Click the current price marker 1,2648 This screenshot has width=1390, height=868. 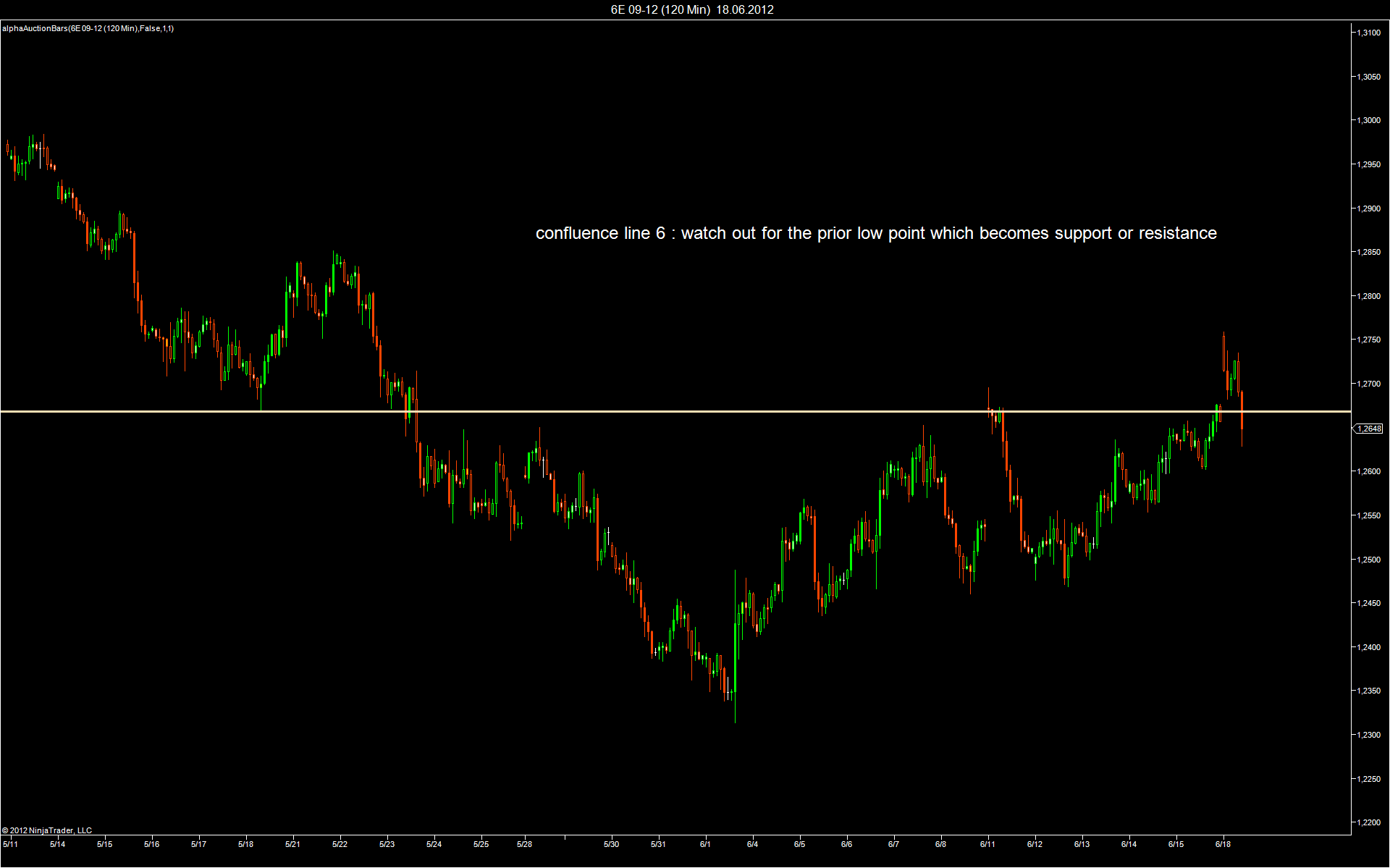(x=1369, y=429)
